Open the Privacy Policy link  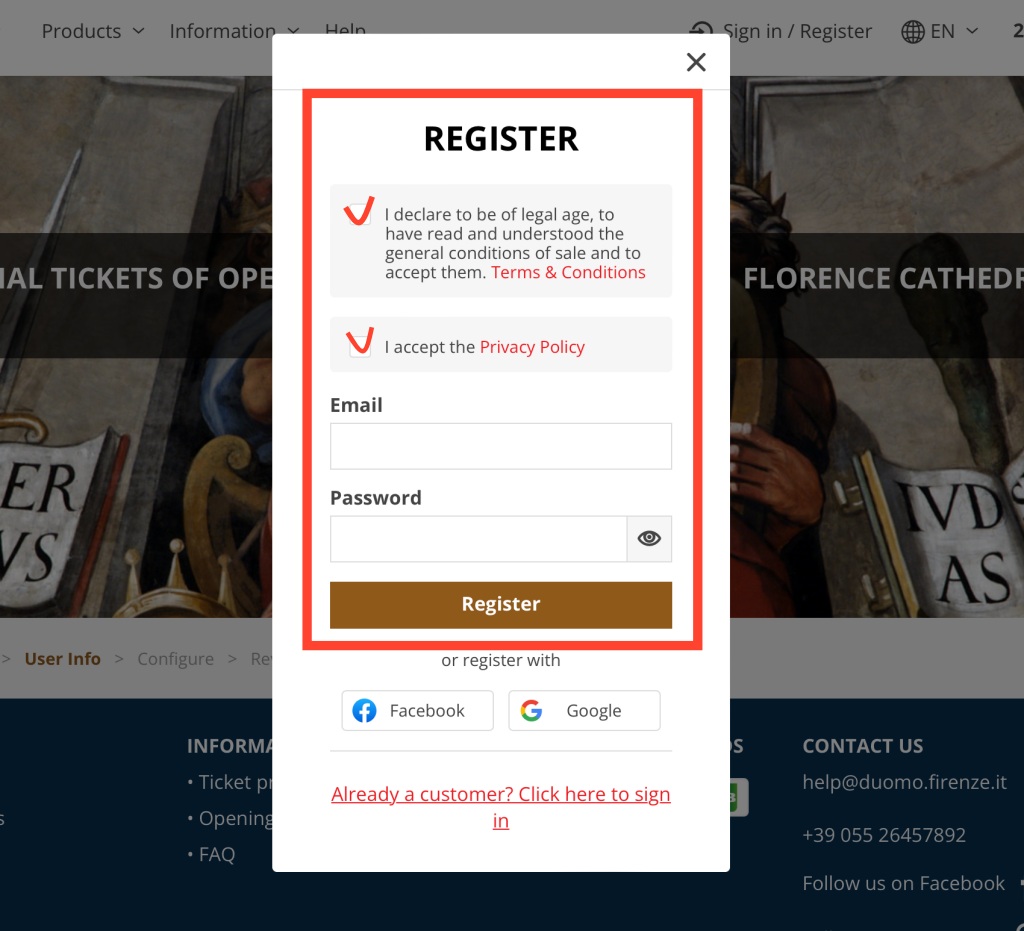click(x=532, y=347)
